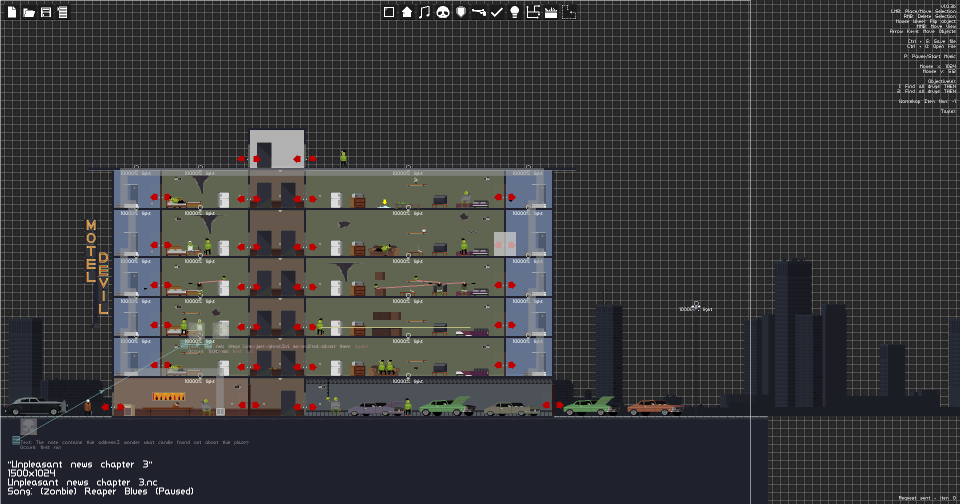Click the P: Pause/Start Music hint

coord(929,56)
